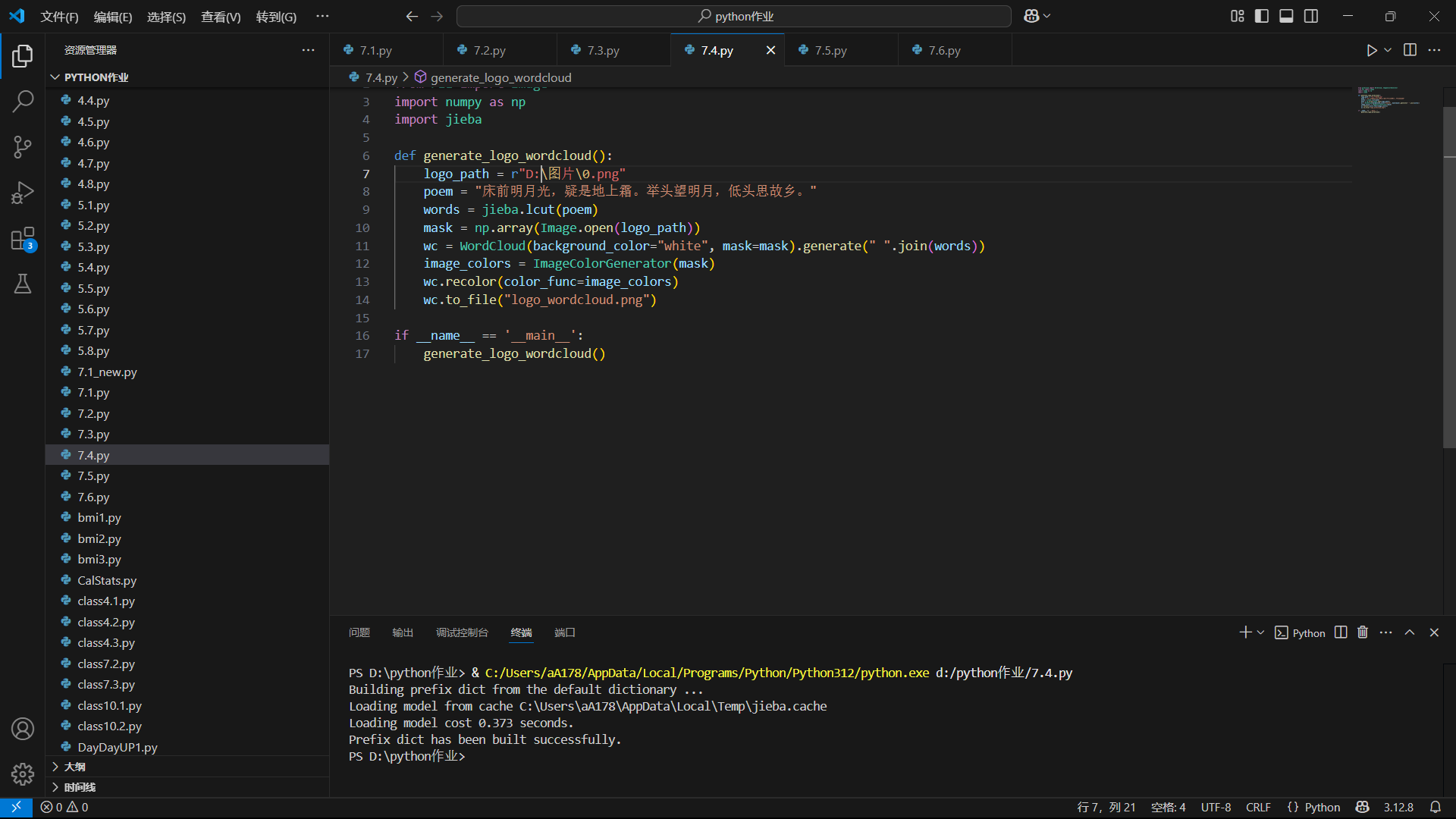Open the Extensions view
The width and height of the screenshot is (1456, 819).
tap(23, 239)
